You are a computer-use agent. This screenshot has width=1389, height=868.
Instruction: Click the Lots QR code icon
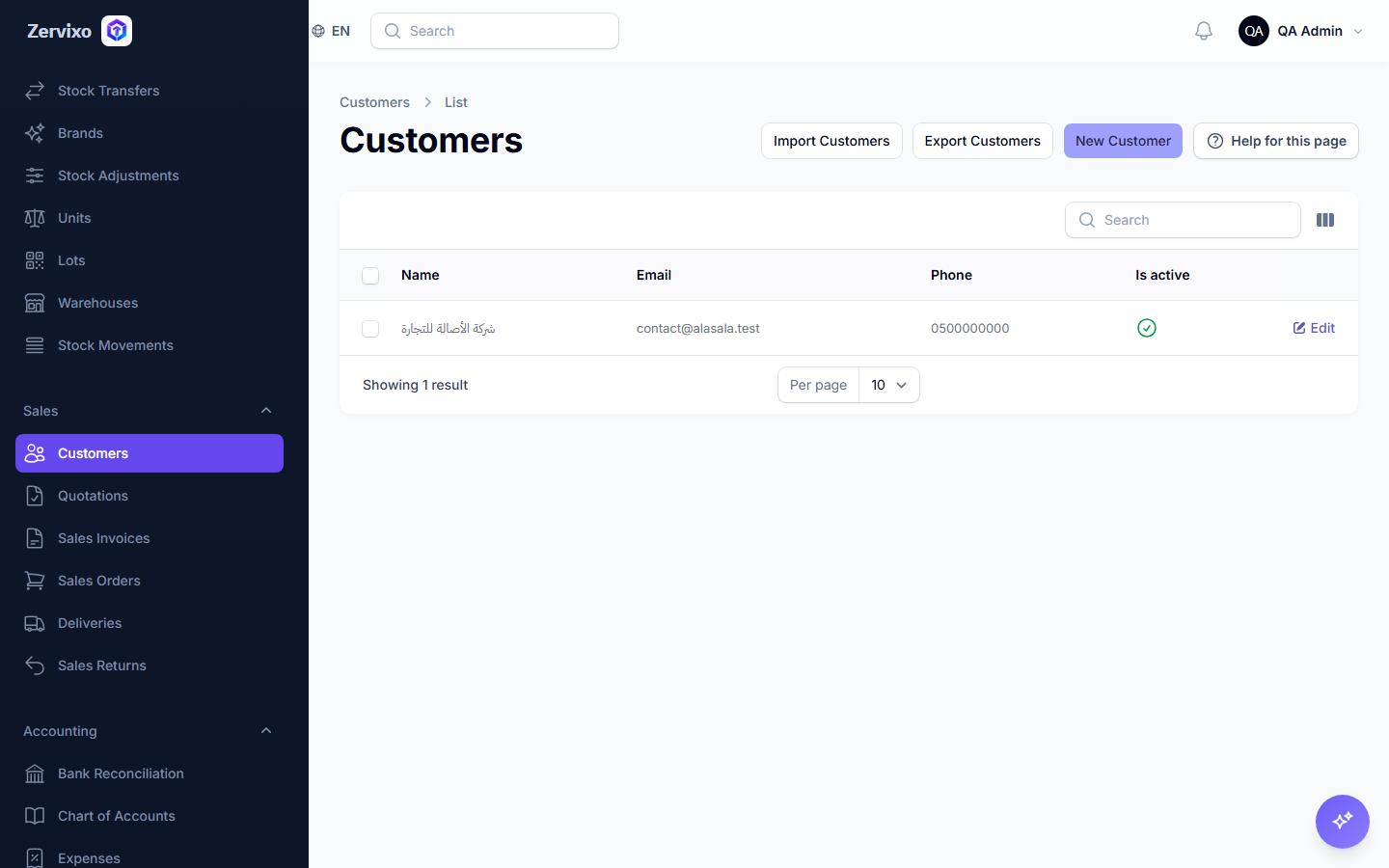pos(35,260)
